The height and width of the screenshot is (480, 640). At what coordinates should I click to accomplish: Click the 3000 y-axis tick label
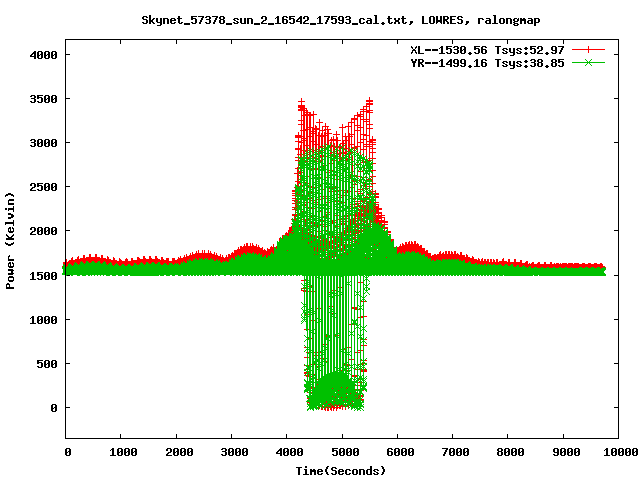click(x=44, y=143)
